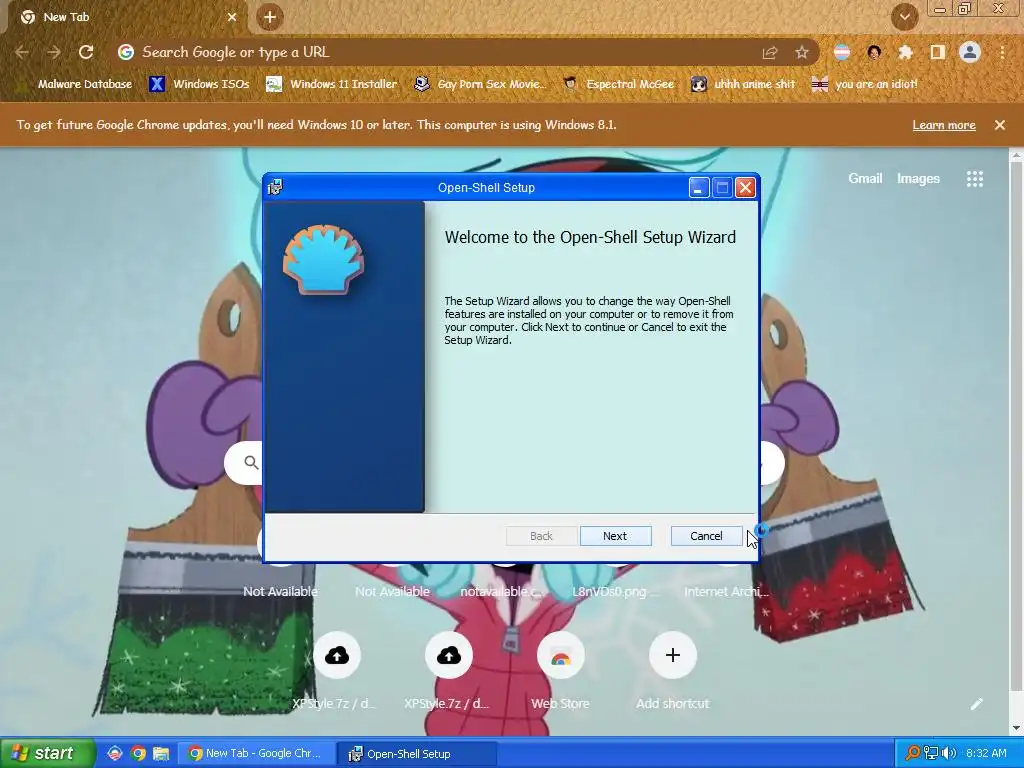Click installer icon in Open-Shell Setup title bar
Screen dimensions: 1024x768
click(276, 187)
